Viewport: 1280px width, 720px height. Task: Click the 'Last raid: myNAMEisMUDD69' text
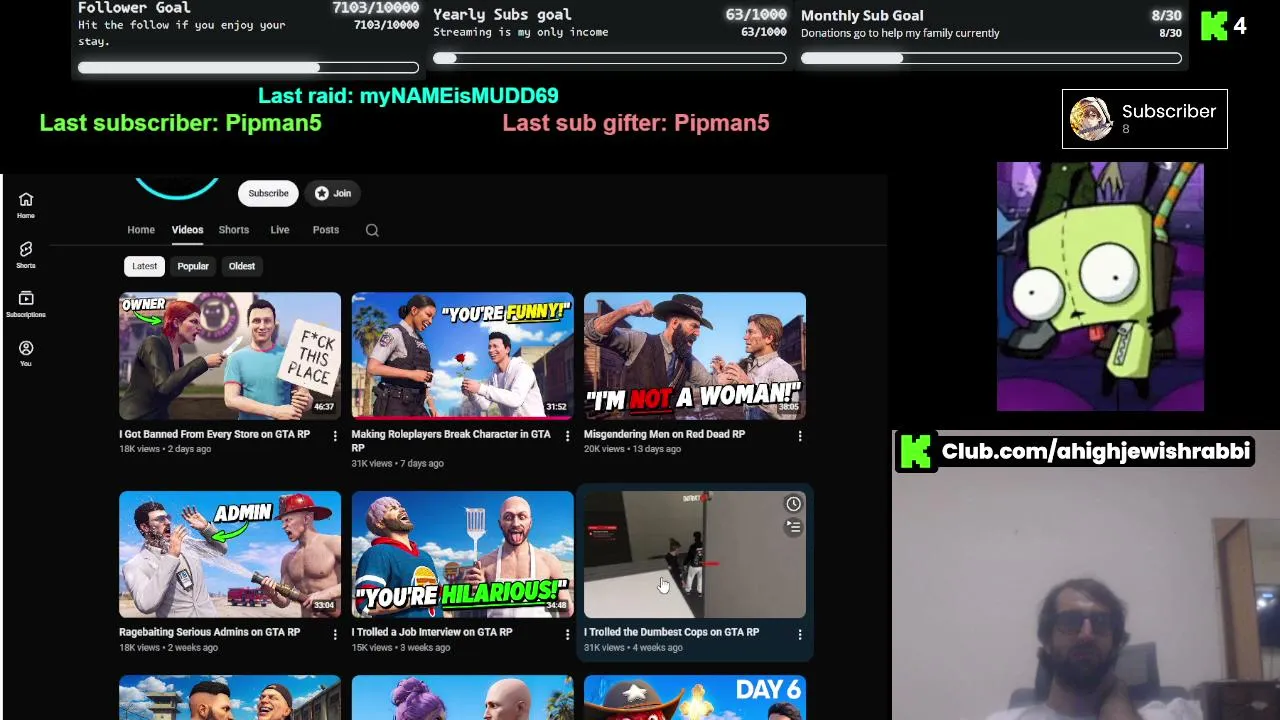408,96
